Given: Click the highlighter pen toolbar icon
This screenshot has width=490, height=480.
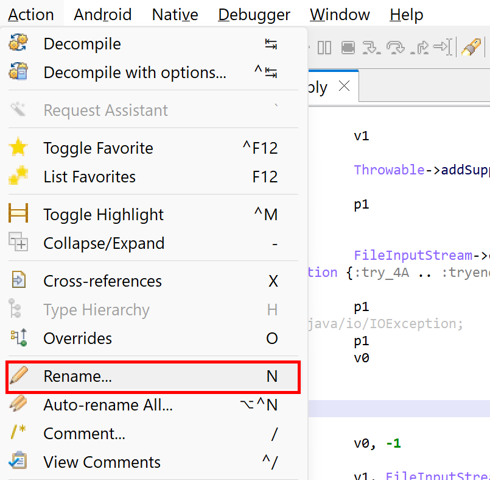Looking at the screenshot, I should pyautogui.click(x=471, y=47).
